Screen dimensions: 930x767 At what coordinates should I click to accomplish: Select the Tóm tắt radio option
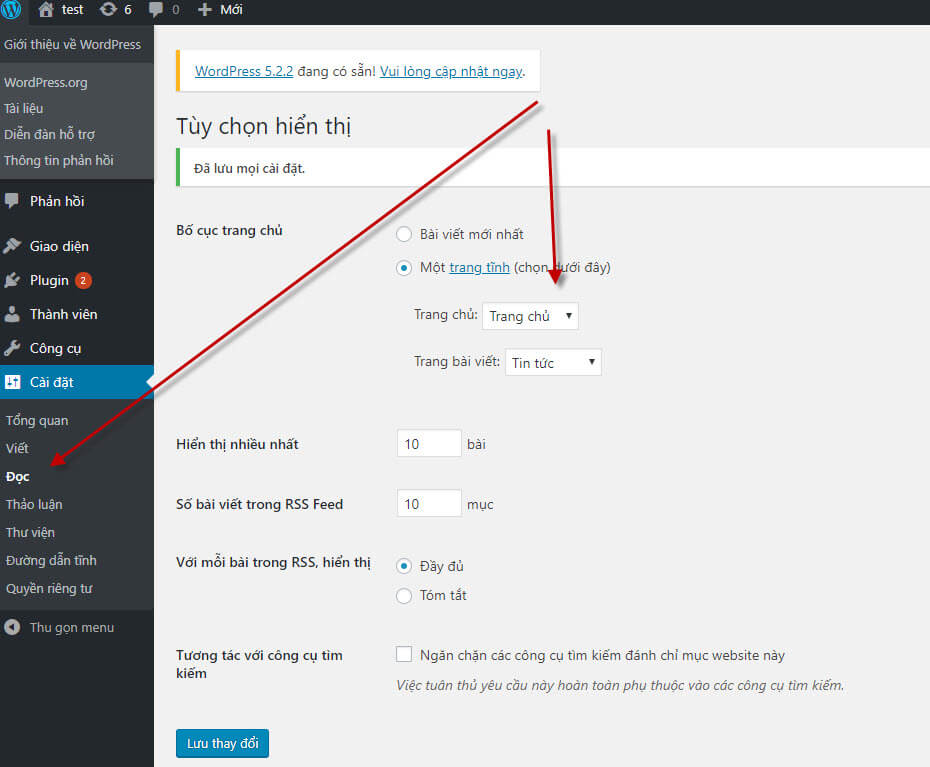[404, 596]
